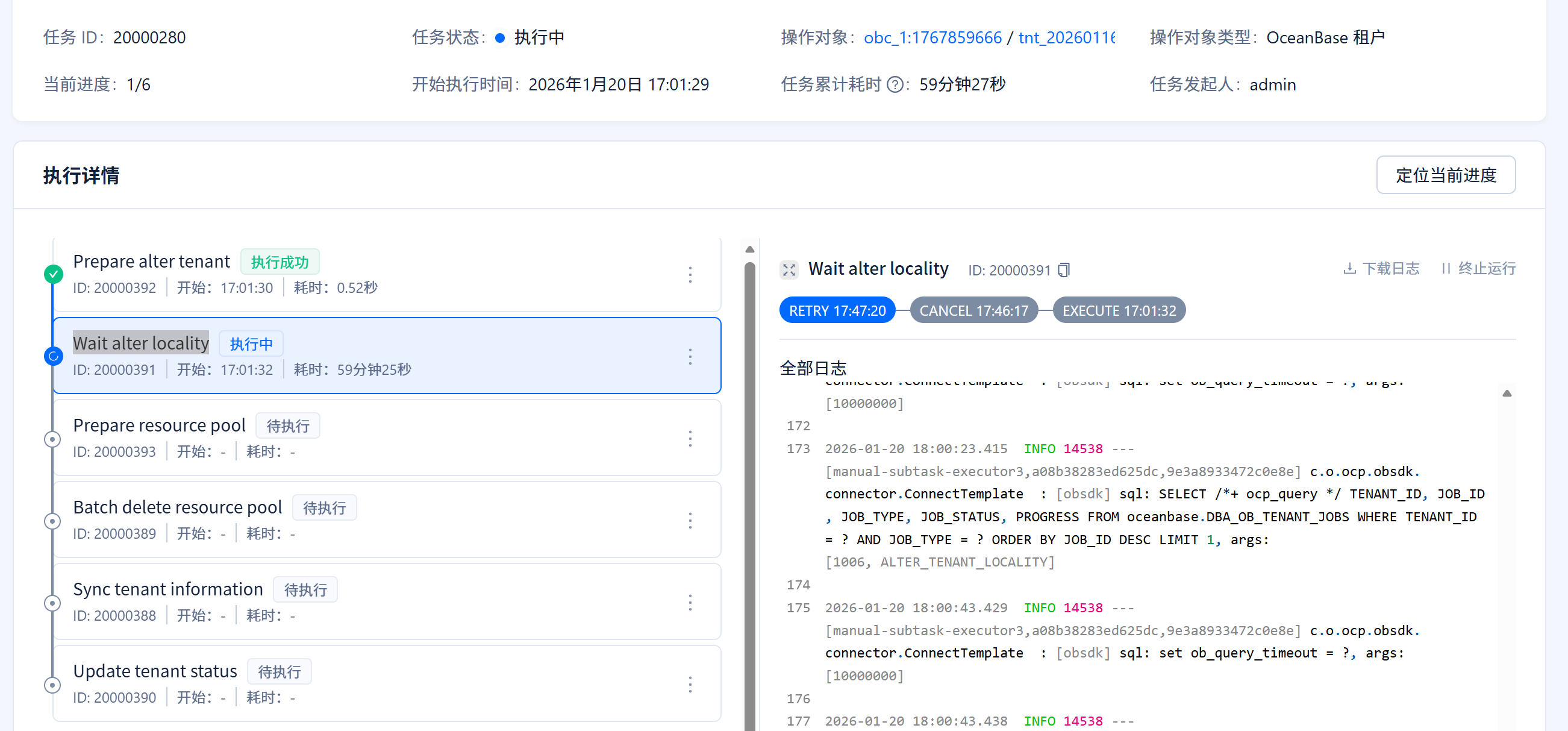The image size is (1568, 731).
Task: Select the CANCEL 17:46:17 log tab
Action: click(973, 311)
